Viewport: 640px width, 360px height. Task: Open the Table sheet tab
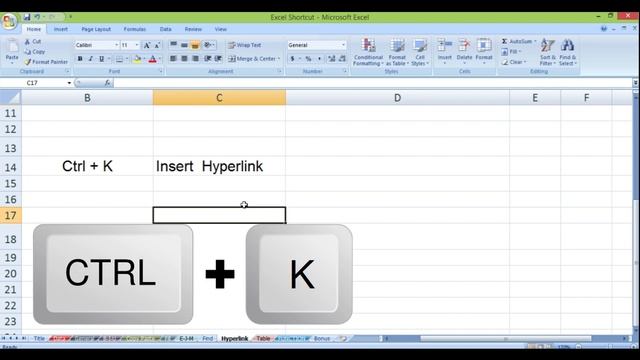tap(263, 338)
